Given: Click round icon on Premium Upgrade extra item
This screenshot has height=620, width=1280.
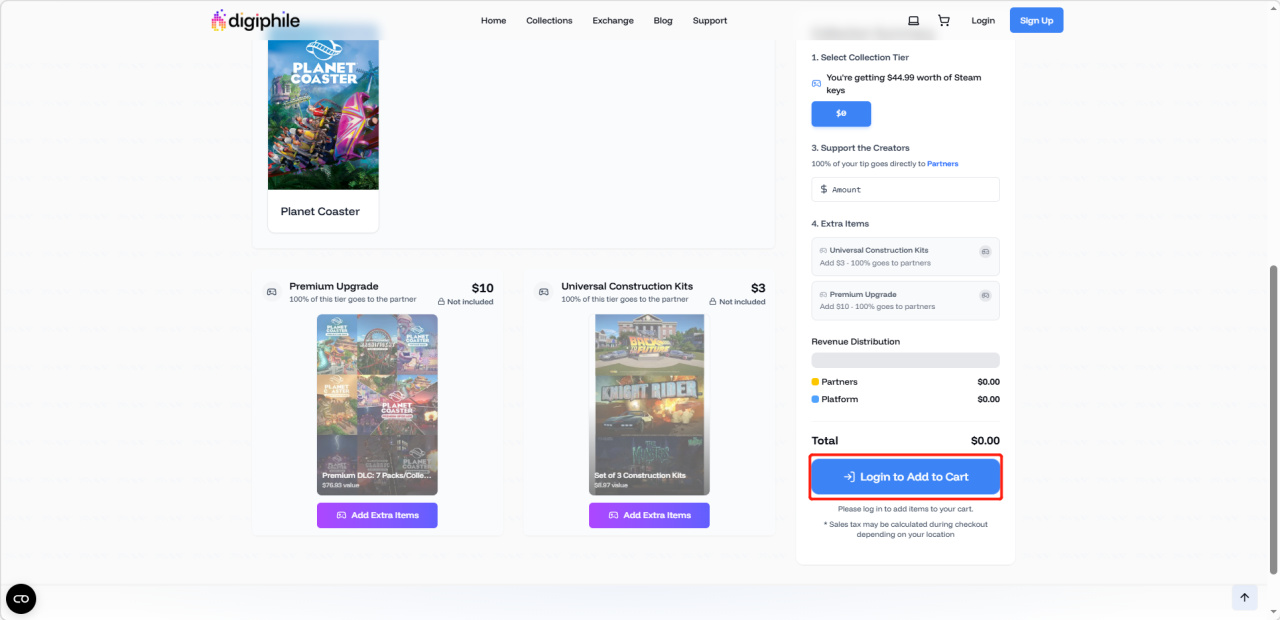Looking at the screenshot, I should point(984,295).
